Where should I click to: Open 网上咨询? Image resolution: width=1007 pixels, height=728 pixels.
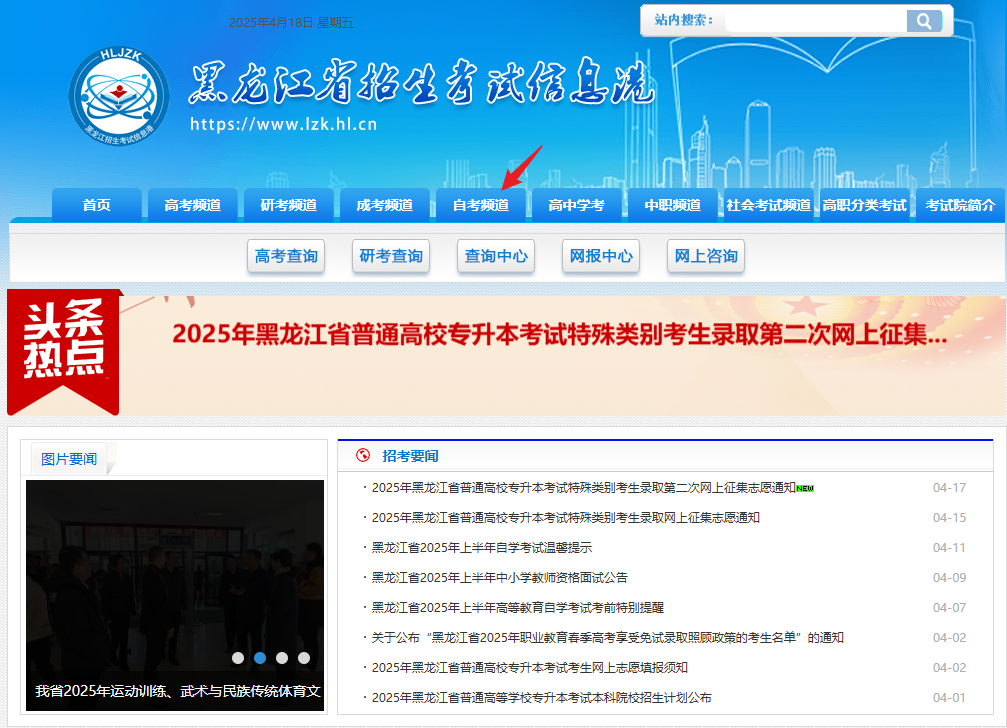point(705,256)
